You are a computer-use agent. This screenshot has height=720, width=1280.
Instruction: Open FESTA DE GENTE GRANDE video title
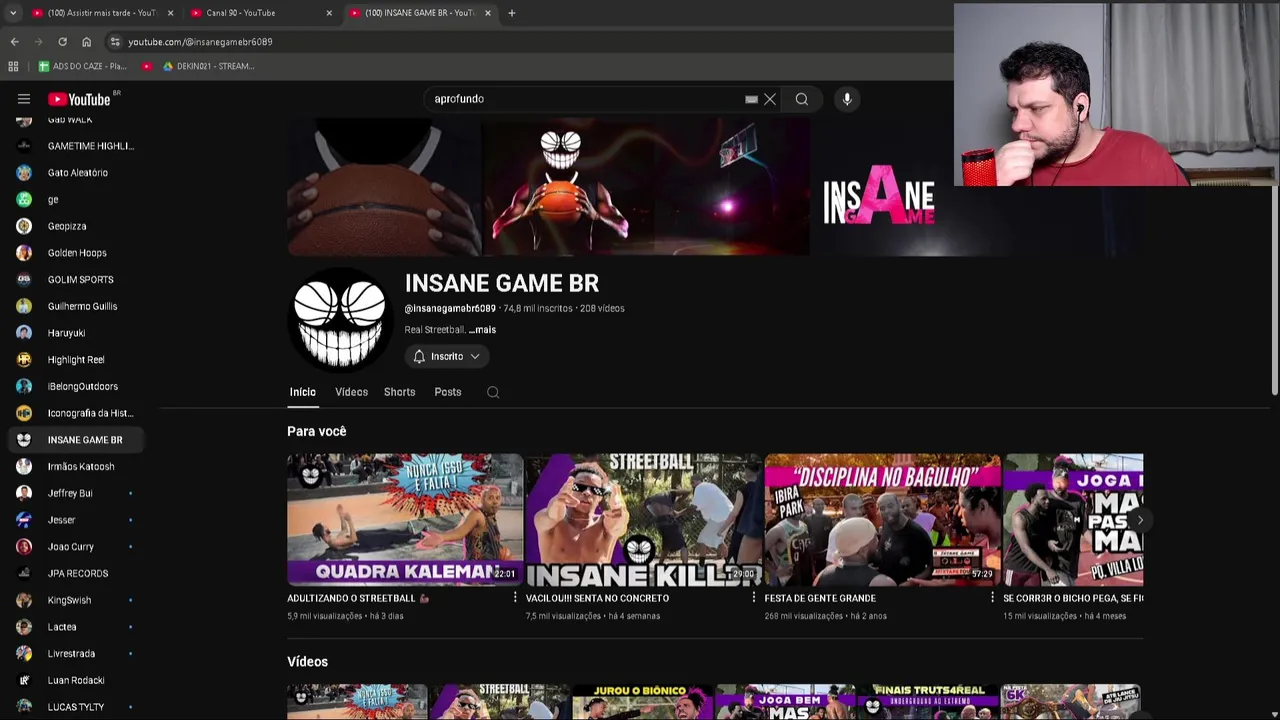click(x=820, y=598)
